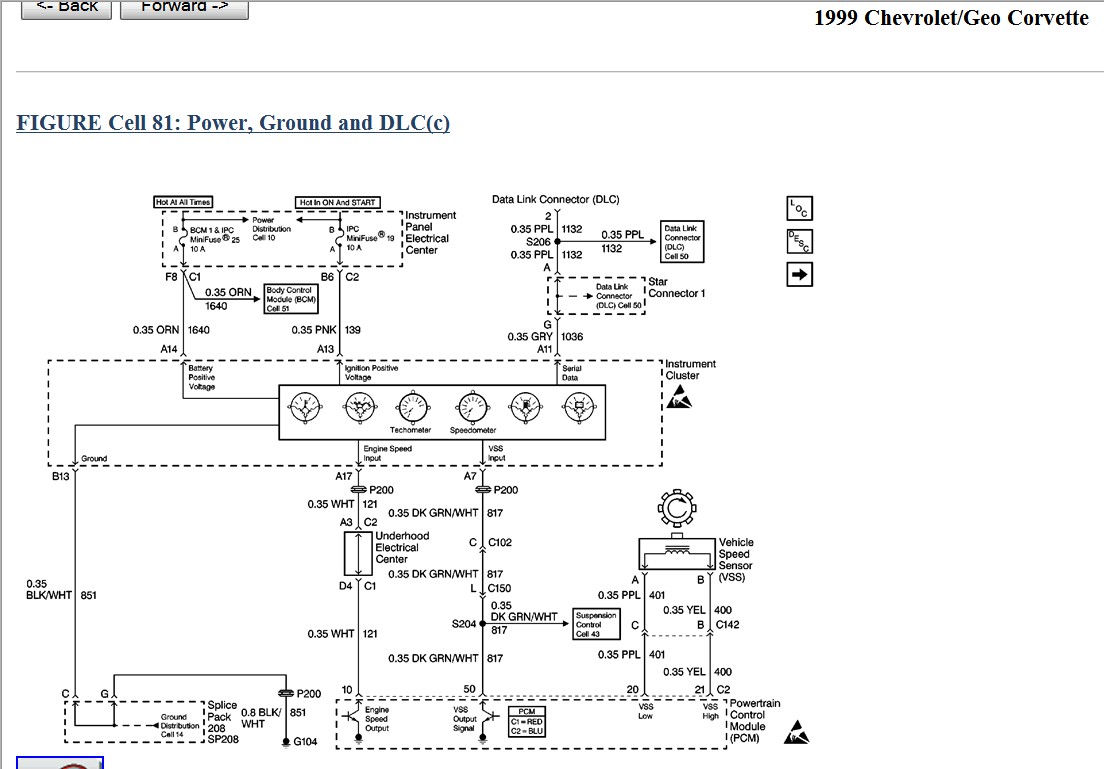Screen dimensions: 1104x769
Task: Click the LOC location icon
Action: tap(799, 208)
